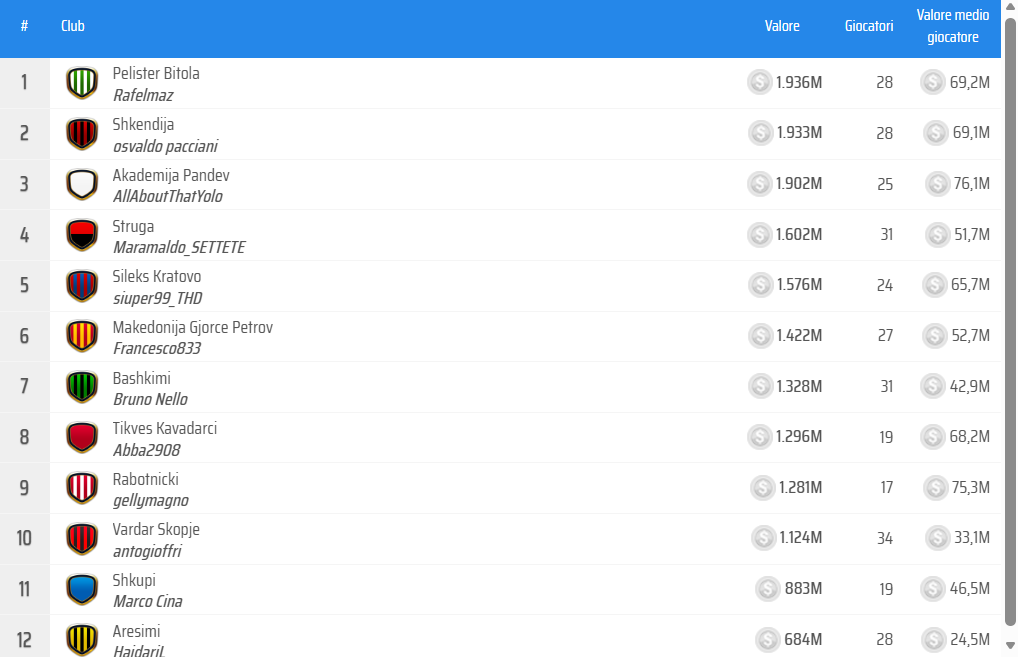Sort by the Valore column header
This screenshot has height=657, width=1018.
pyautogui.click(x=782, y=26)
